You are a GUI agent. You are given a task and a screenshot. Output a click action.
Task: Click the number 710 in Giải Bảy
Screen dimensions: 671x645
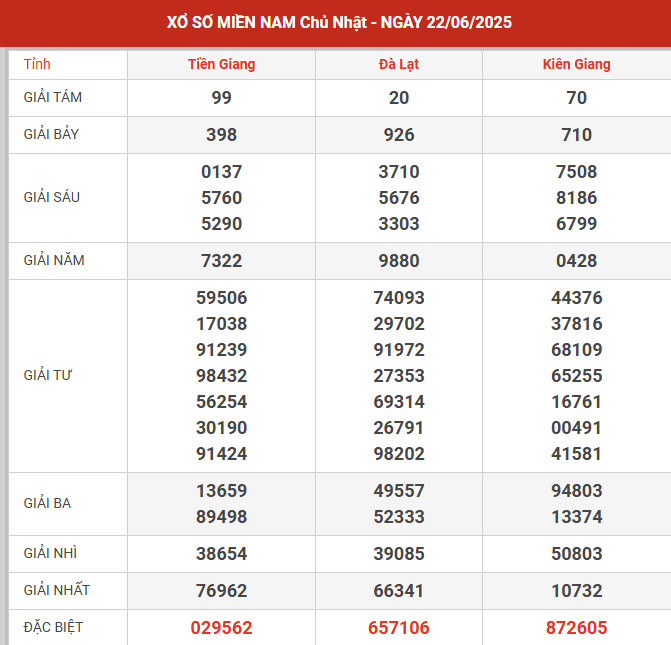576,135
